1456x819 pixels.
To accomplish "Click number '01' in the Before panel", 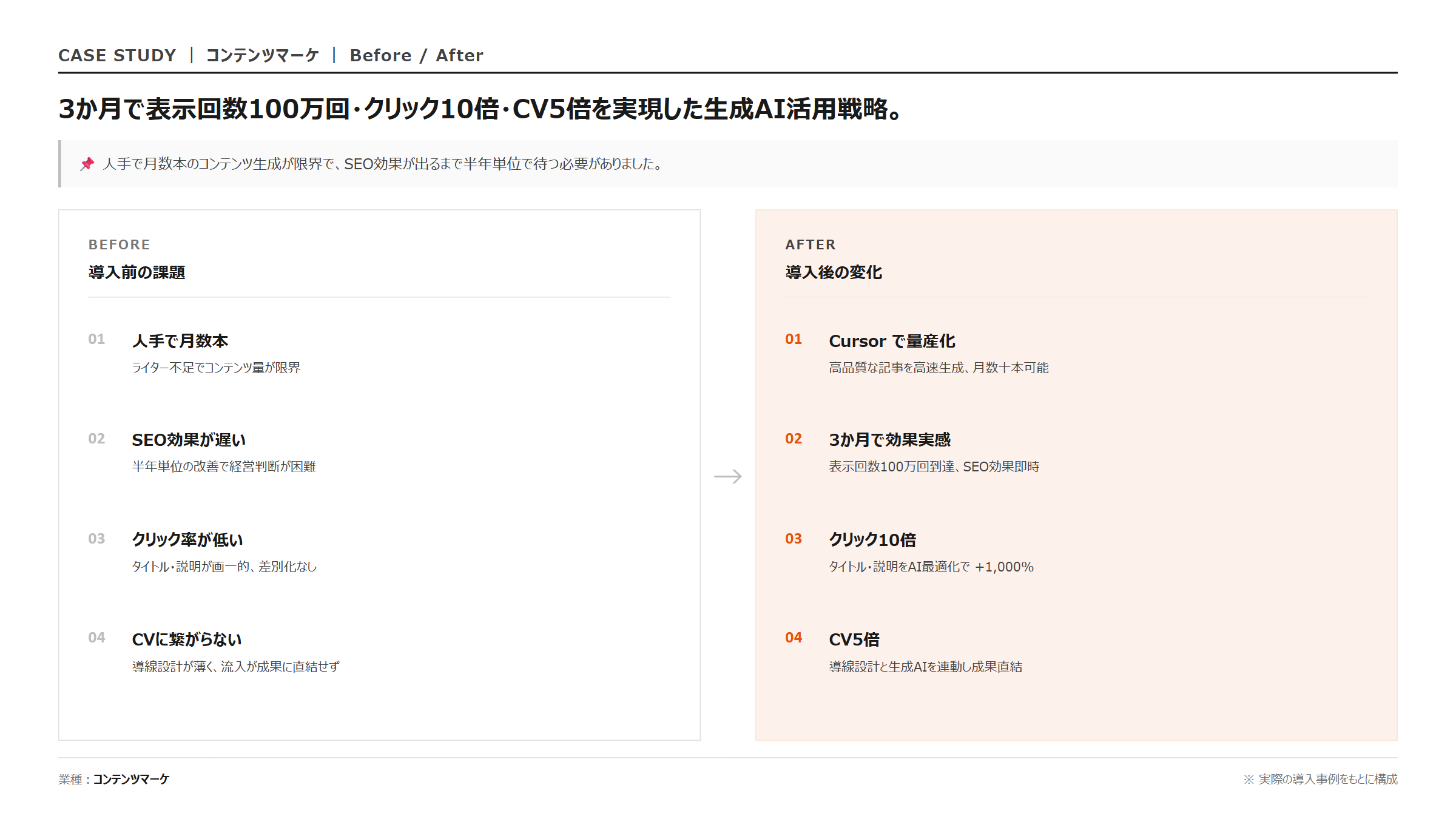I will [96, 339].
